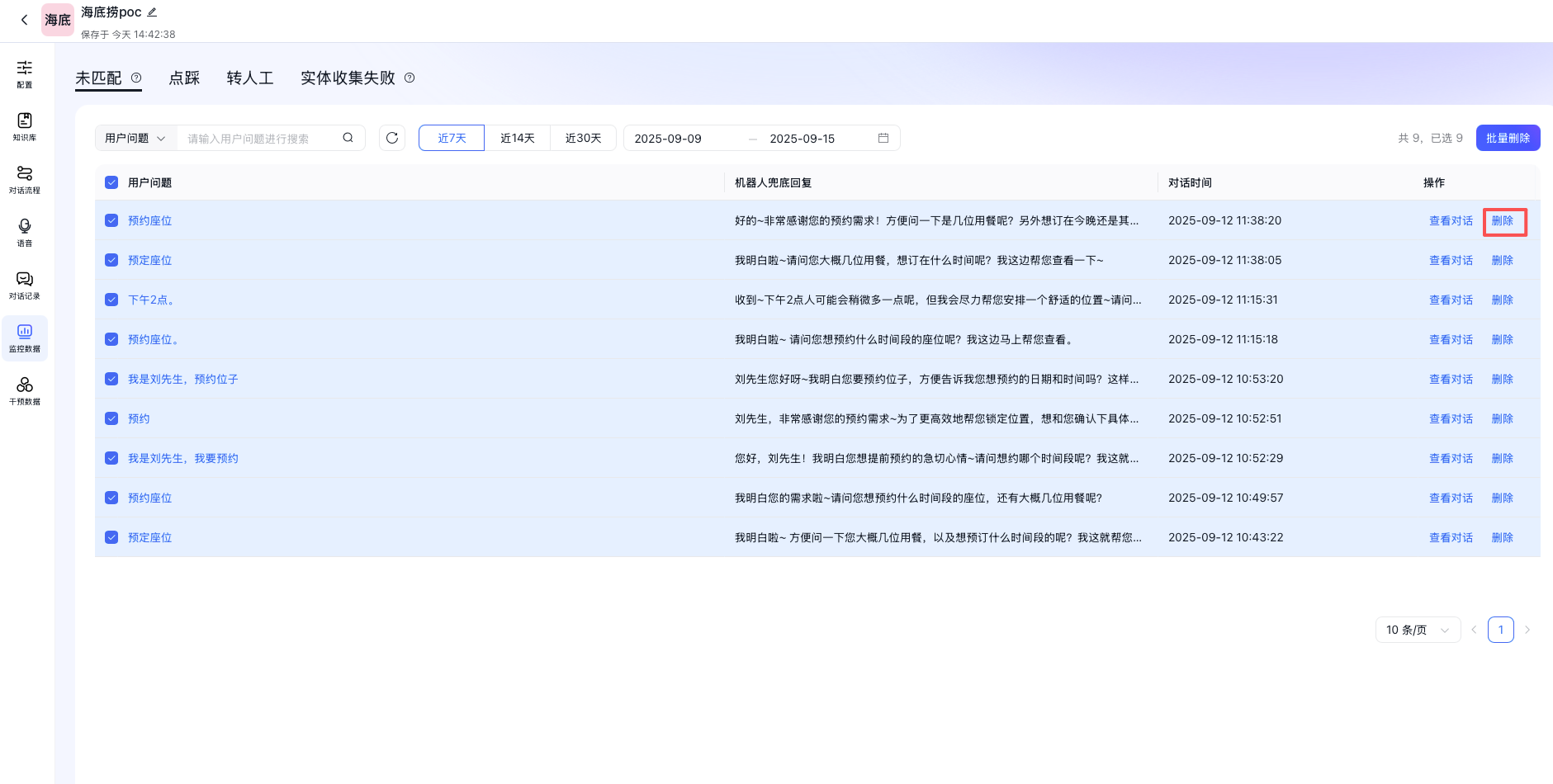View 对话记录 via the sidebar icon
The image size is (1553, 784).
pyautogui.click(x=25, y=285)
